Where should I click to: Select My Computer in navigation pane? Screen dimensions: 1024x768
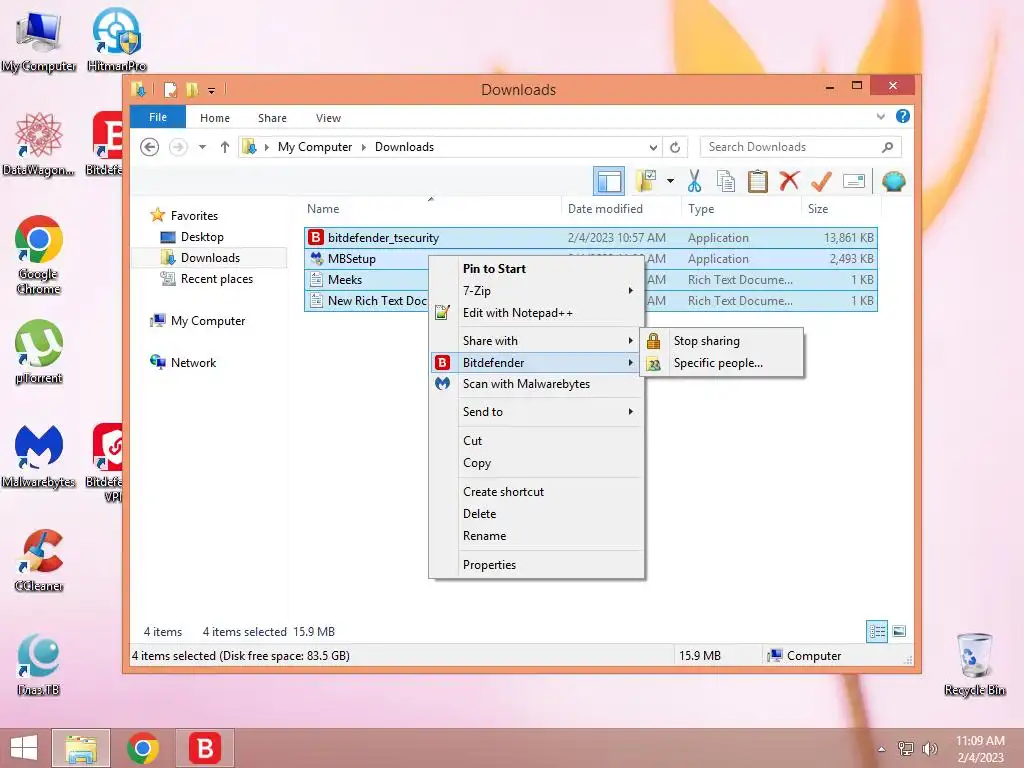[x=198, y=321]
